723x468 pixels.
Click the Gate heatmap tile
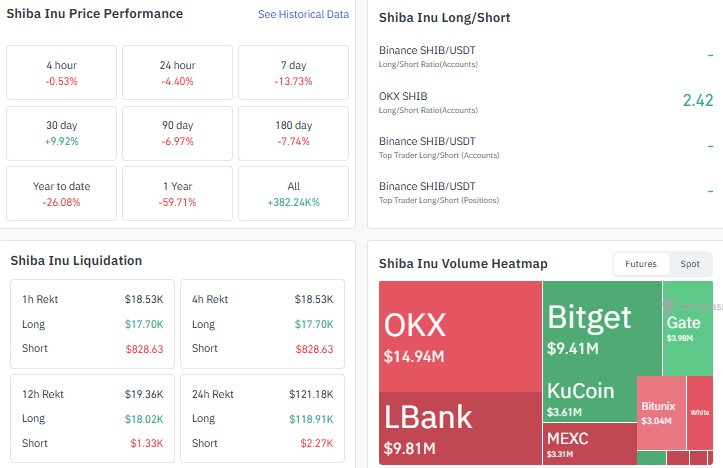click(x=688, y=328)
